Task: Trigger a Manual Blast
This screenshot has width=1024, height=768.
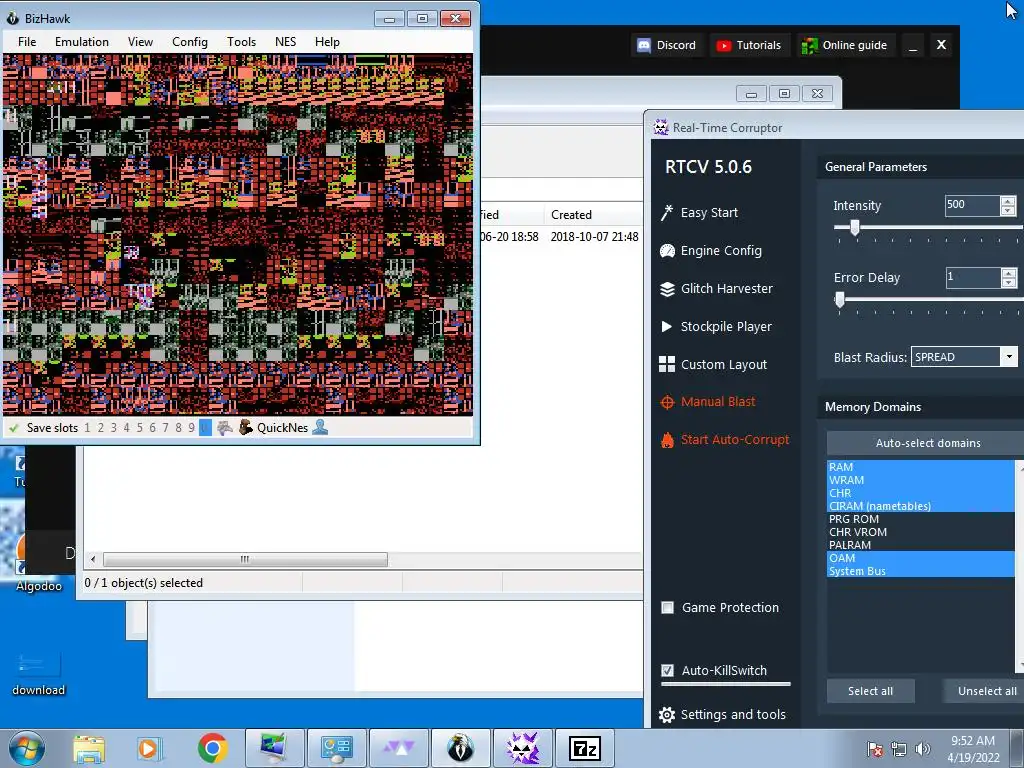Action: tap(708, 402)
